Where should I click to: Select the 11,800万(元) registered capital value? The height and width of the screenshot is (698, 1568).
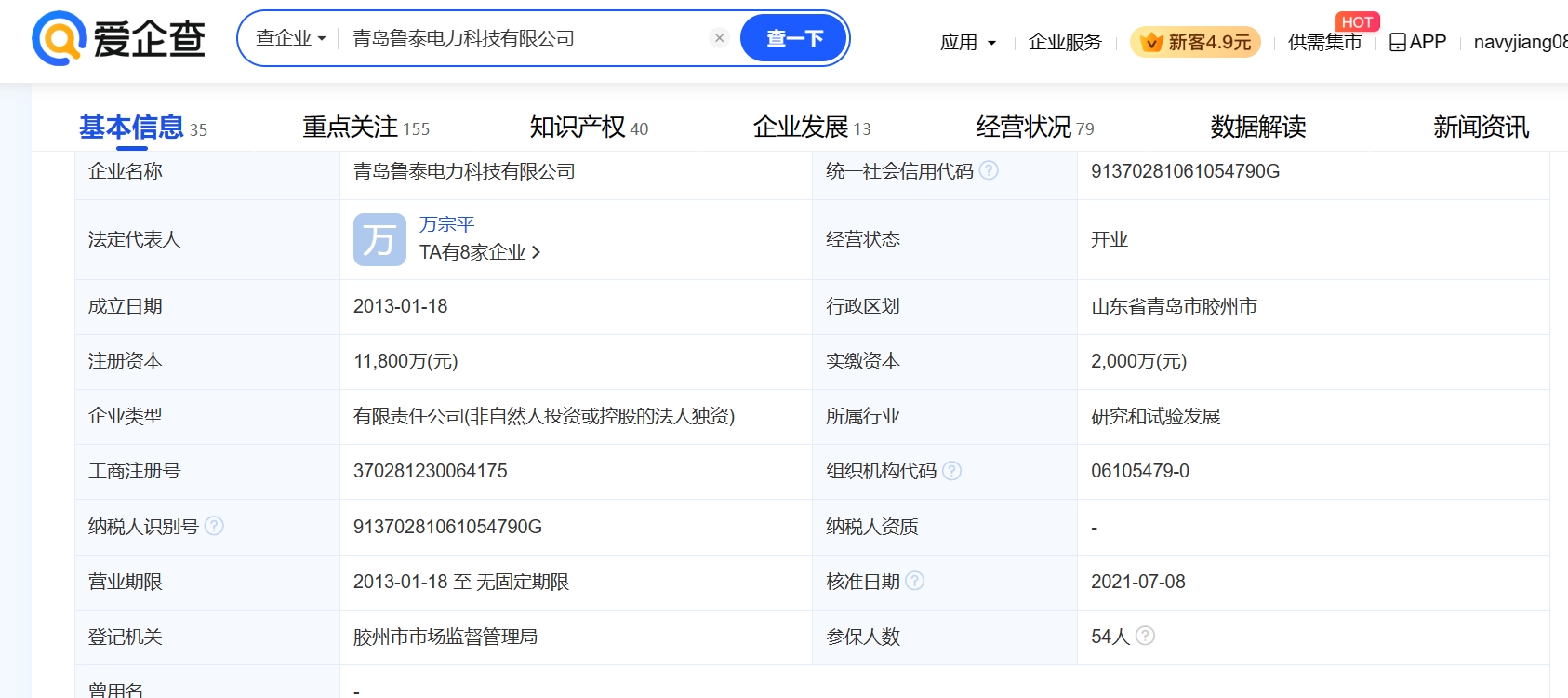tap(405, 361)
